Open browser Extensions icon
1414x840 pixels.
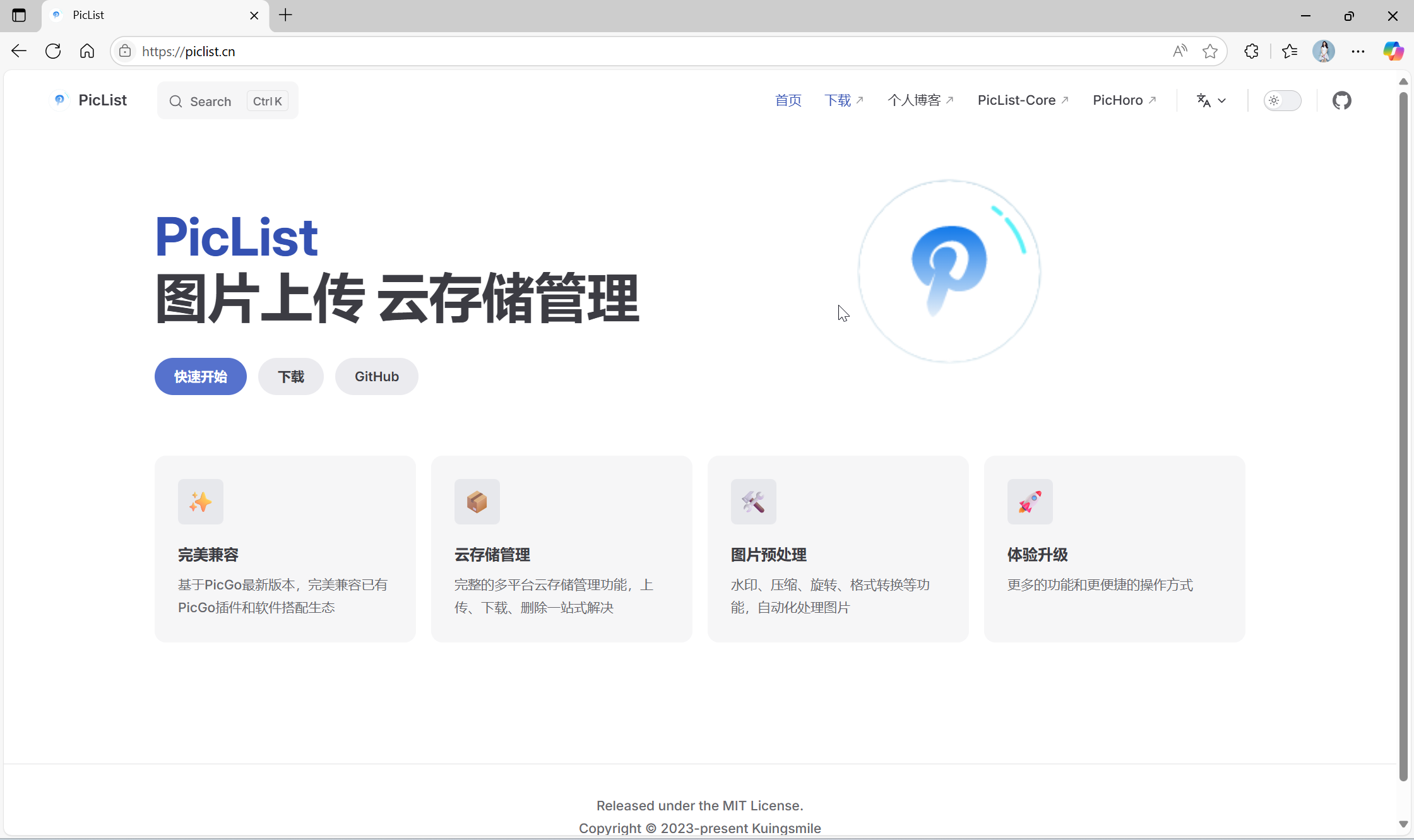click(1252, 51)
